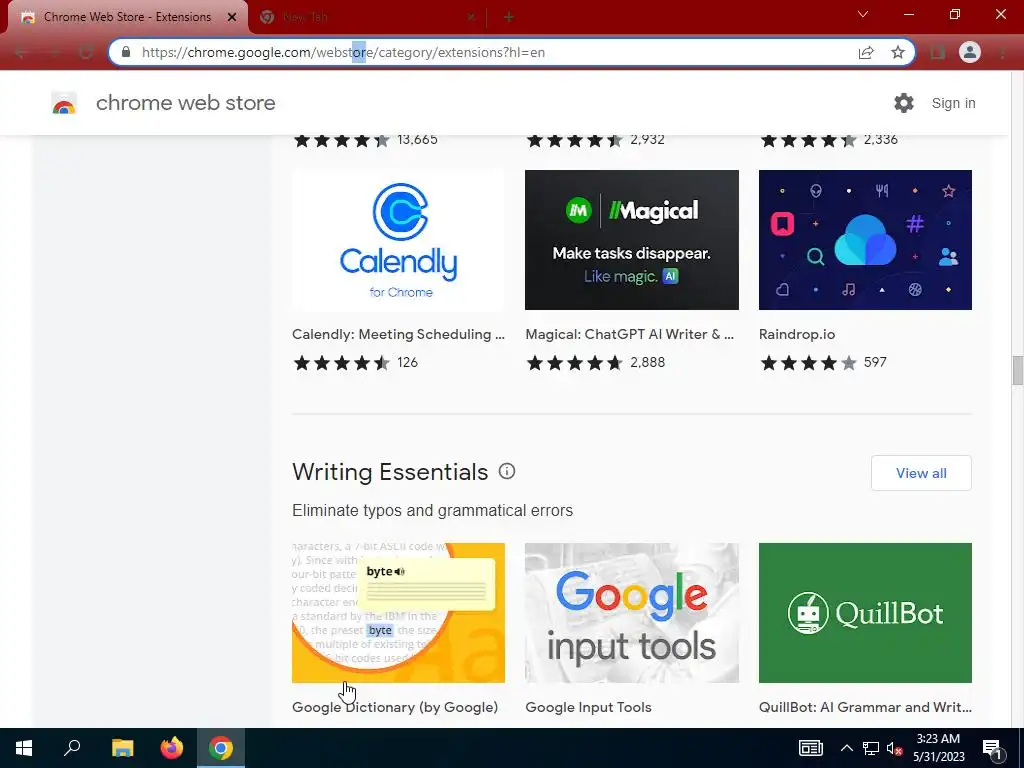Select the Chrome Web Store - Extensions tab
The width and height of the screenshot is (1024, 768).
tap(128, 17)
